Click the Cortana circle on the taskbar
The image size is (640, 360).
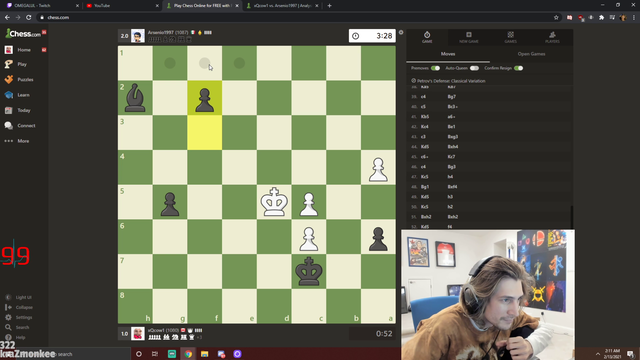click(139, 354)
